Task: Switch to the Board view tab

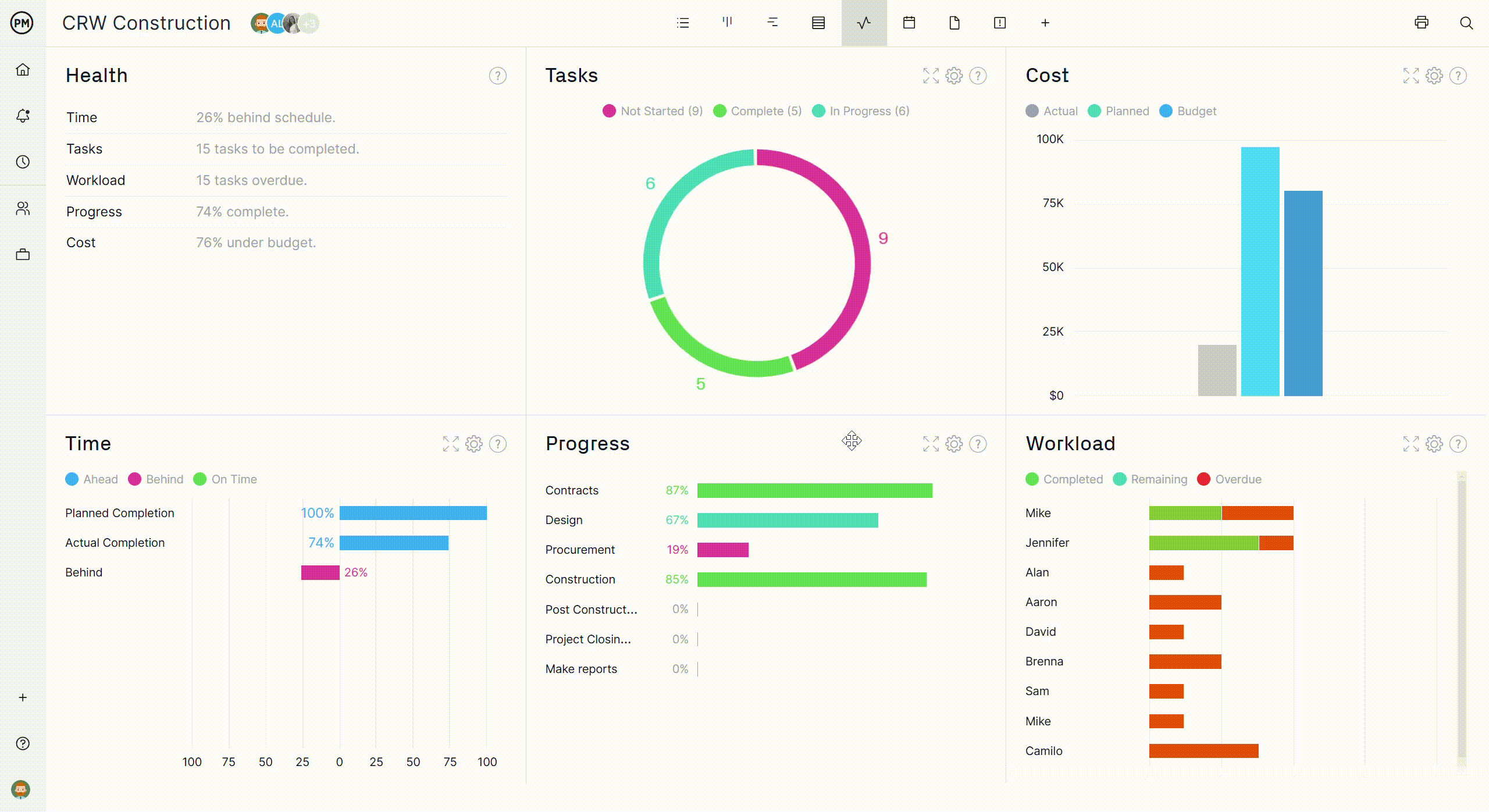Action: pos(727,23)
